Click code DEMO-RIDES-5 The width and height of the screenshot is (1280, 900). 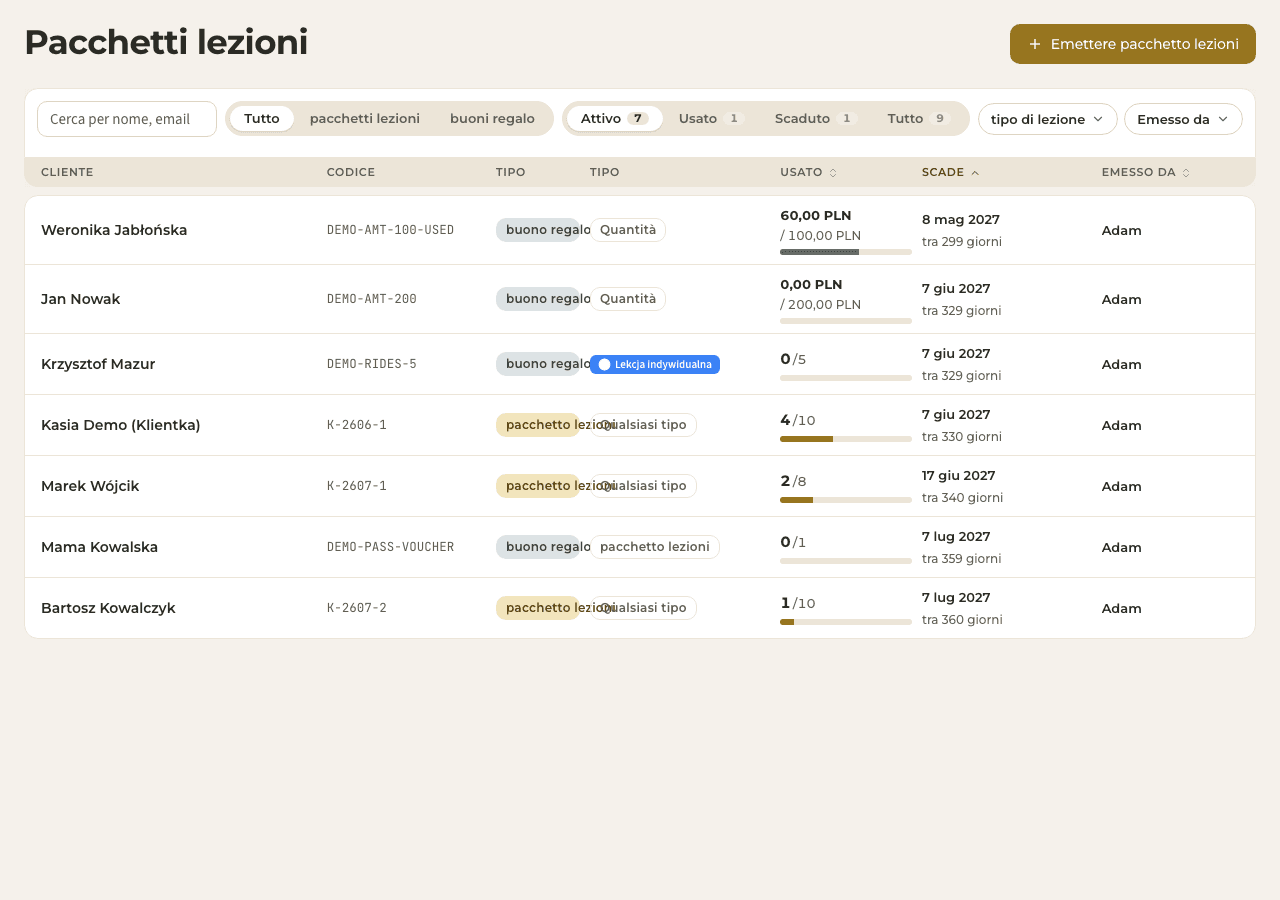coord(372,364)
